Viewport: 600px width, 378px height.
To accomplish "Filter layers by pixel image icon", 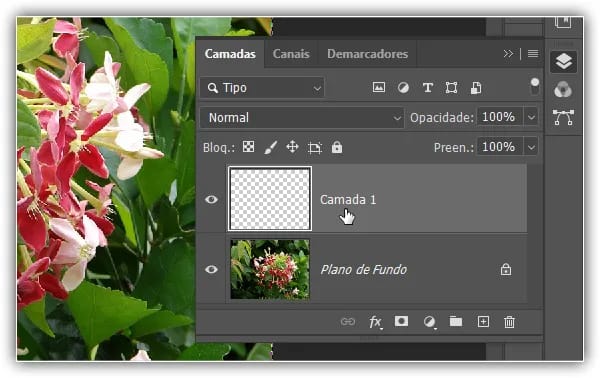I will pos(379,88).
